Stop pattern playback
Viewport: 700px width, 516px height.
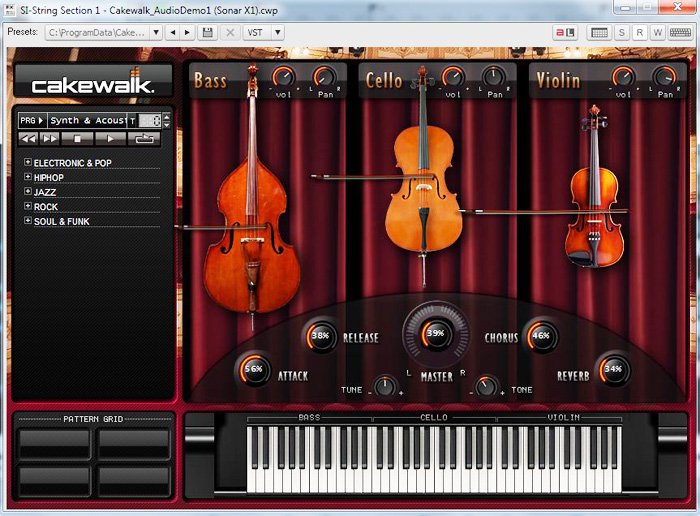click(77, 139)
